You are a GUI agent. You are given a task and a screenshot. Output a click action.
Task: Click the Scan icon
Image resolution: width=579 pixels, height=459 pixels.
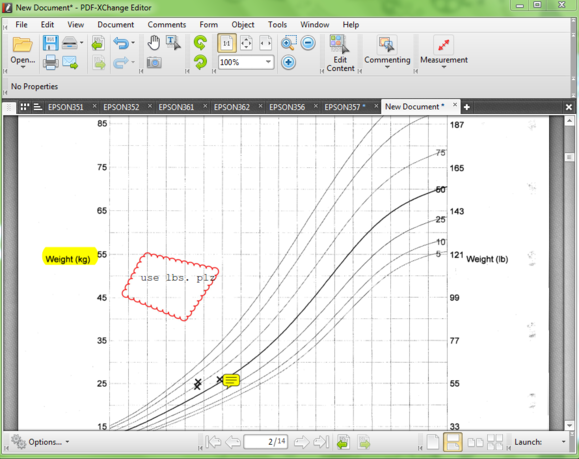coord(70,43)
